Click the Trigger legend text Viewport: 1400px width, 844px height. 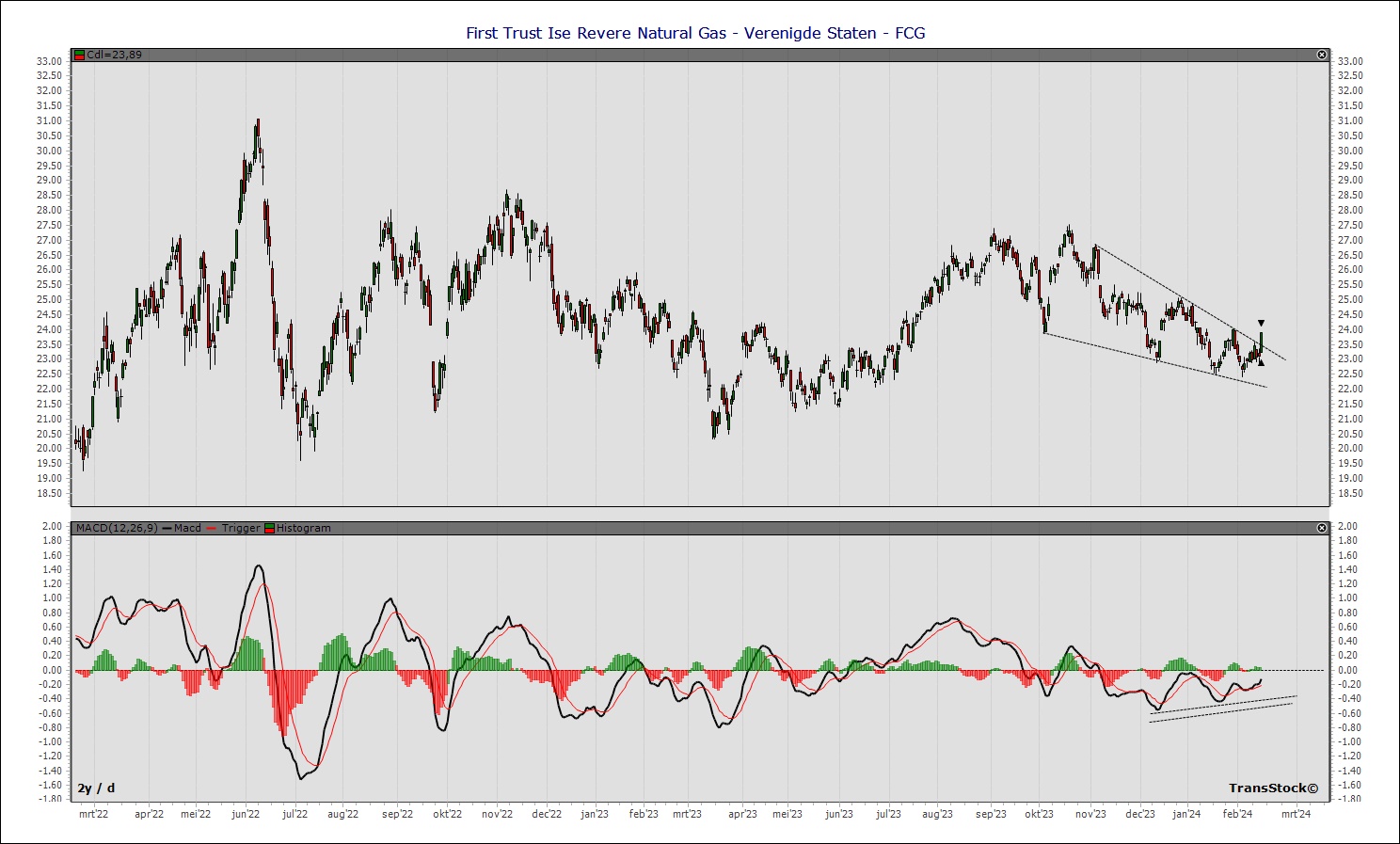240,528
